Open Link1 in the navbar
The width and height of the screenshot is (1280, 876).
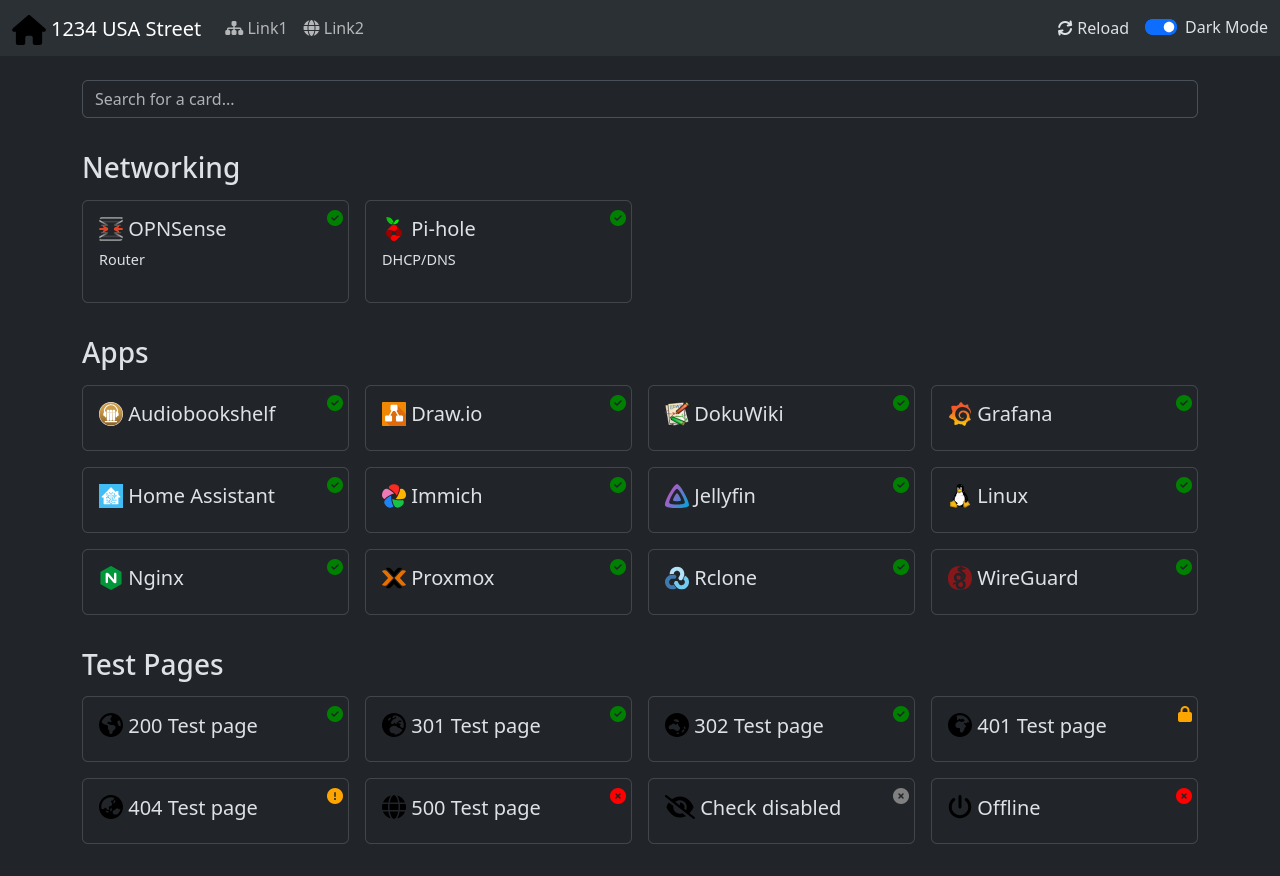(x=256, y=28)
